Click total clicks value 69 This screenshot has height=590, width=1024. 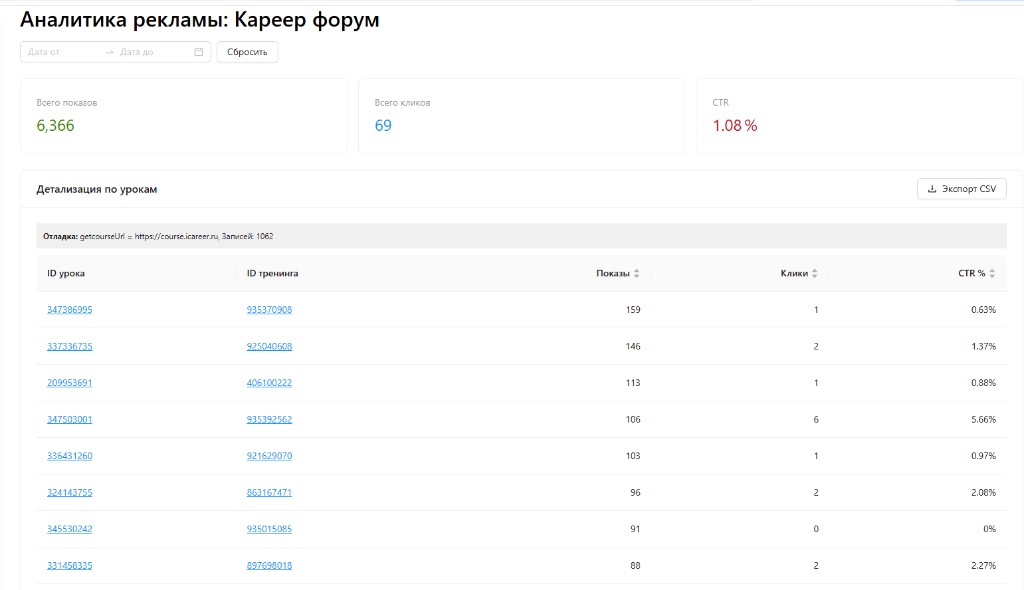coord(383,125)
